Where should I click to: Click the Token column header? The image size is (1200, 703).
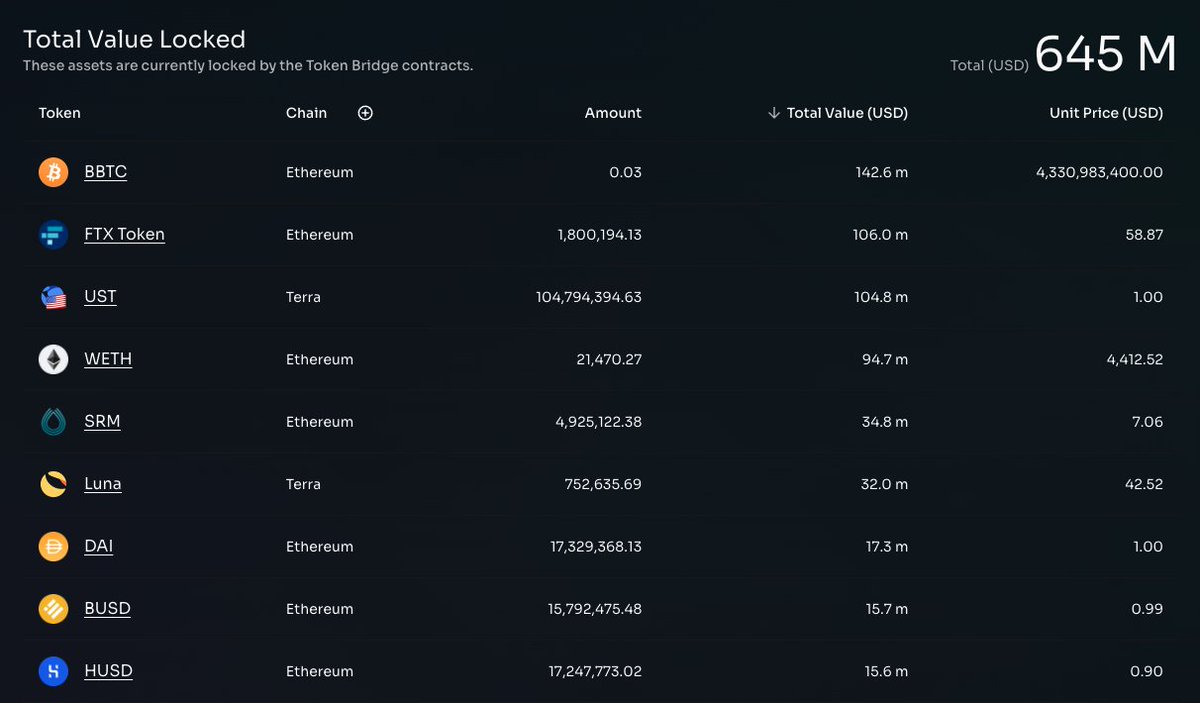click(60, 113)
